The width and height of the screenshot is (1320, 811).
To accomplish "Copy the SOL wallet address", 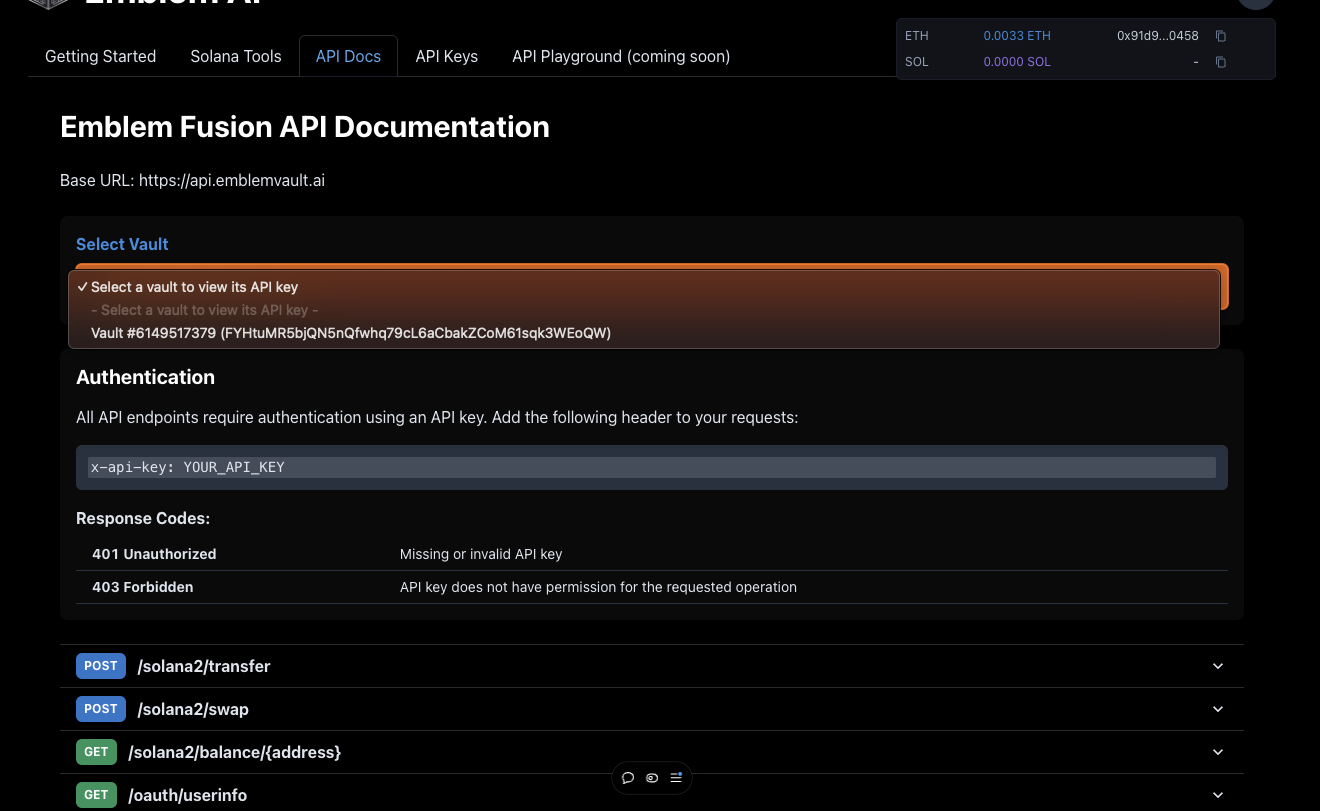I will [1220, 62].
